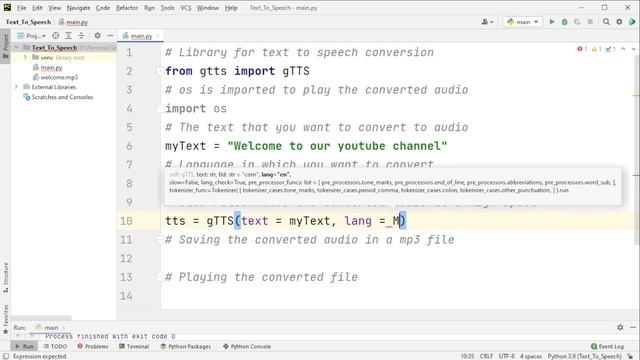Click Collapse All in Project panel
640x360 pixels.
(81, 36)
